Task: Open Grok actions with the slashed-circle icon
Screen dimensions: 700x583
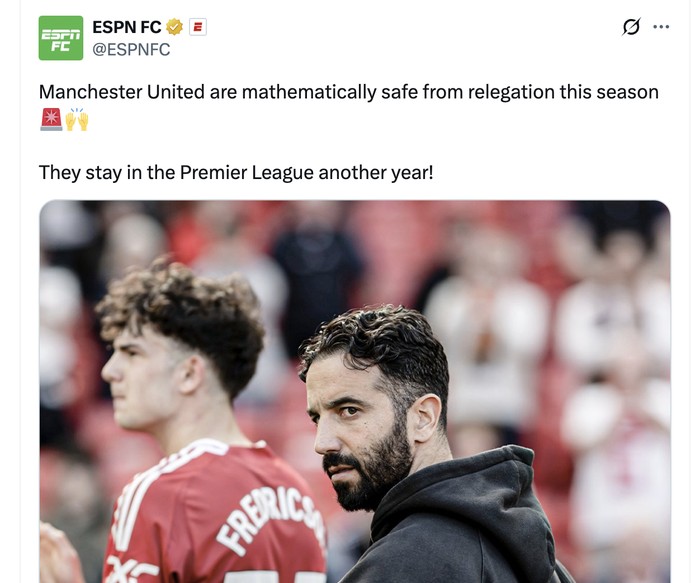Action: 630,27
